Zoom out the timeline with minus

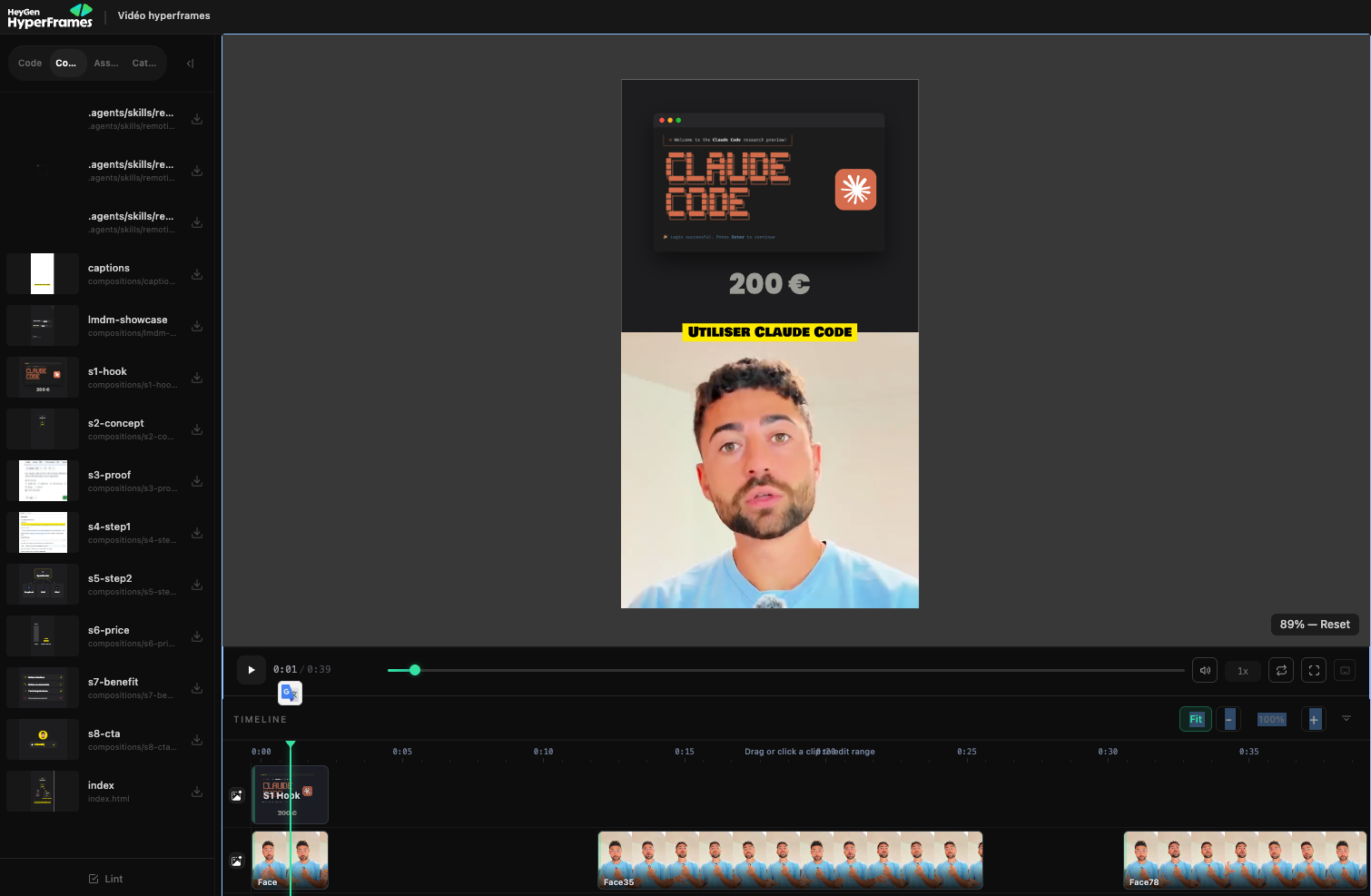point(1229,719)
